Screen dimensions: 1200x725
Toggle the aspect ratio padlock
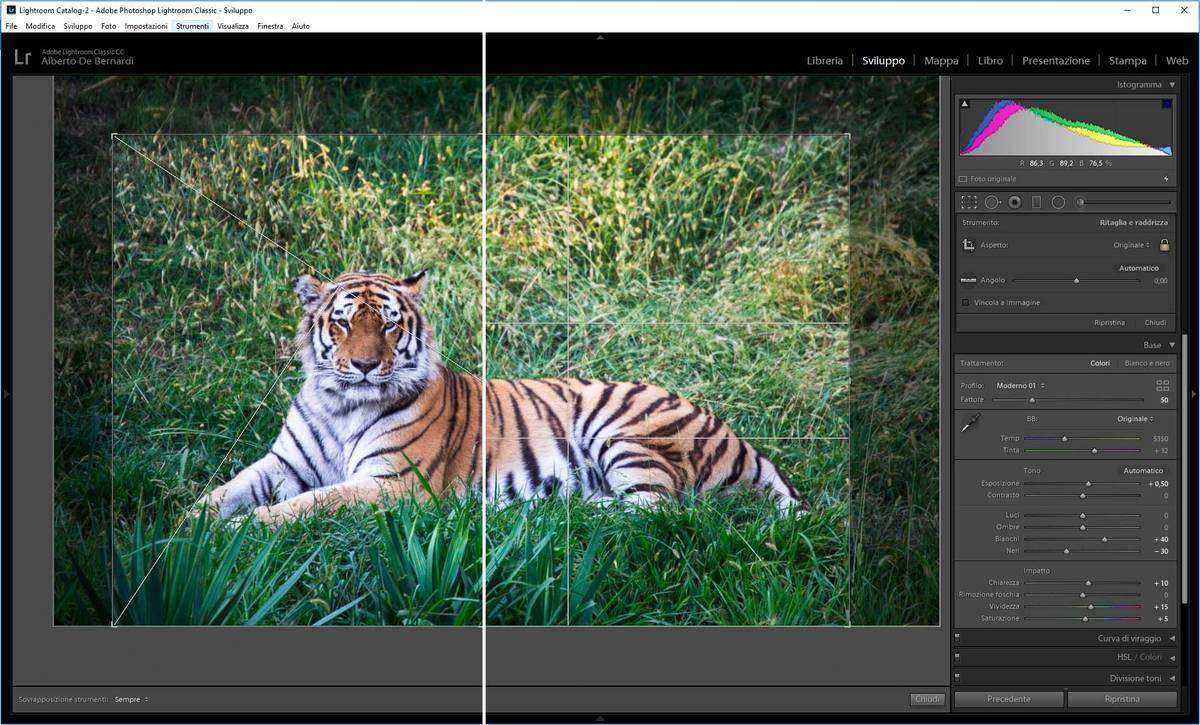point(1164,244)
